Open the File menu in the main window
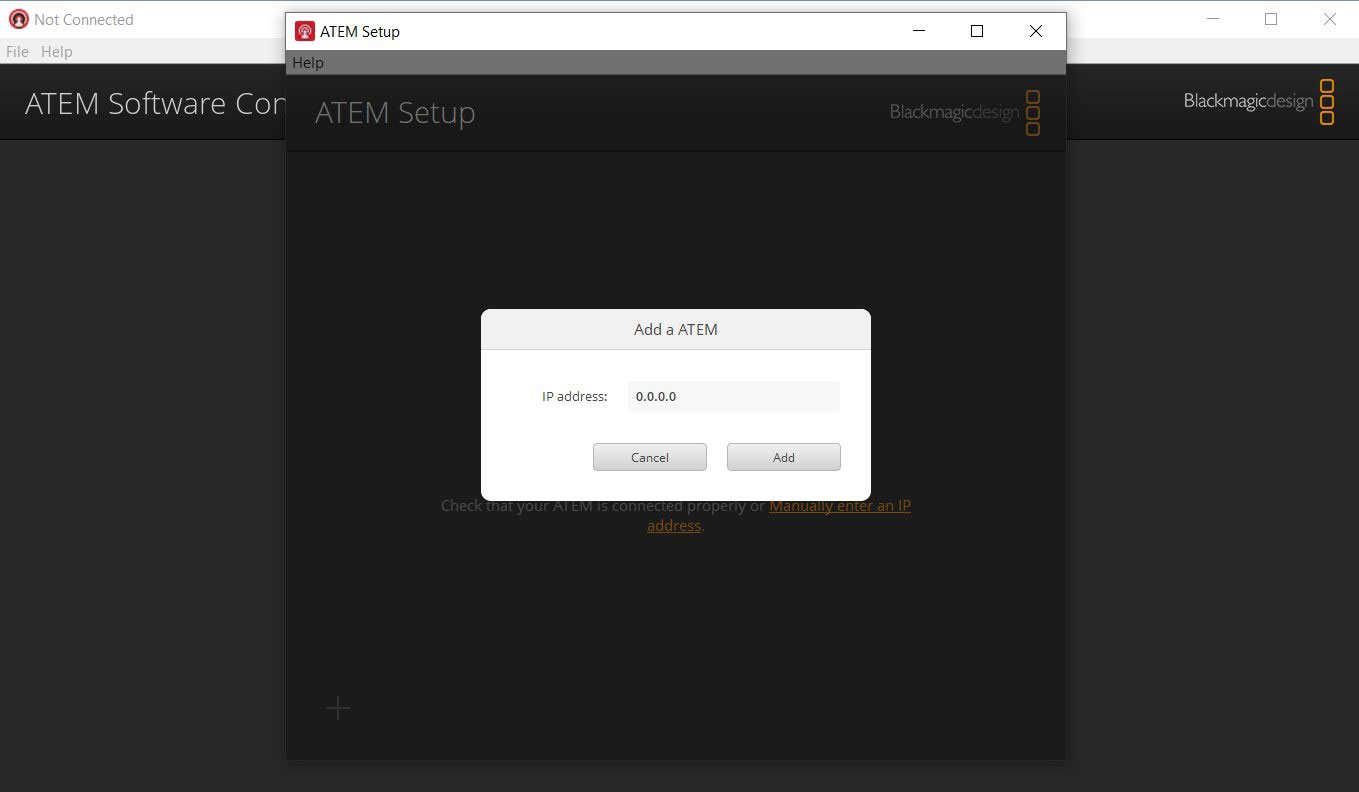The image size is (1359, 792). [x=17, y=51]
